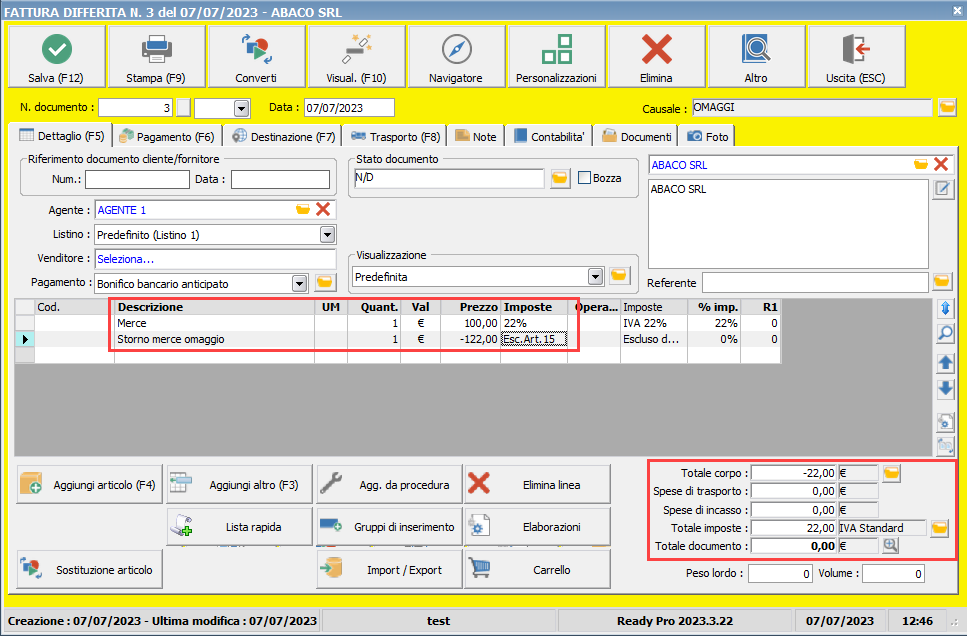967x636 pixels.
Task: Save the document with Salva (F12)
Action: click(56, 57)
